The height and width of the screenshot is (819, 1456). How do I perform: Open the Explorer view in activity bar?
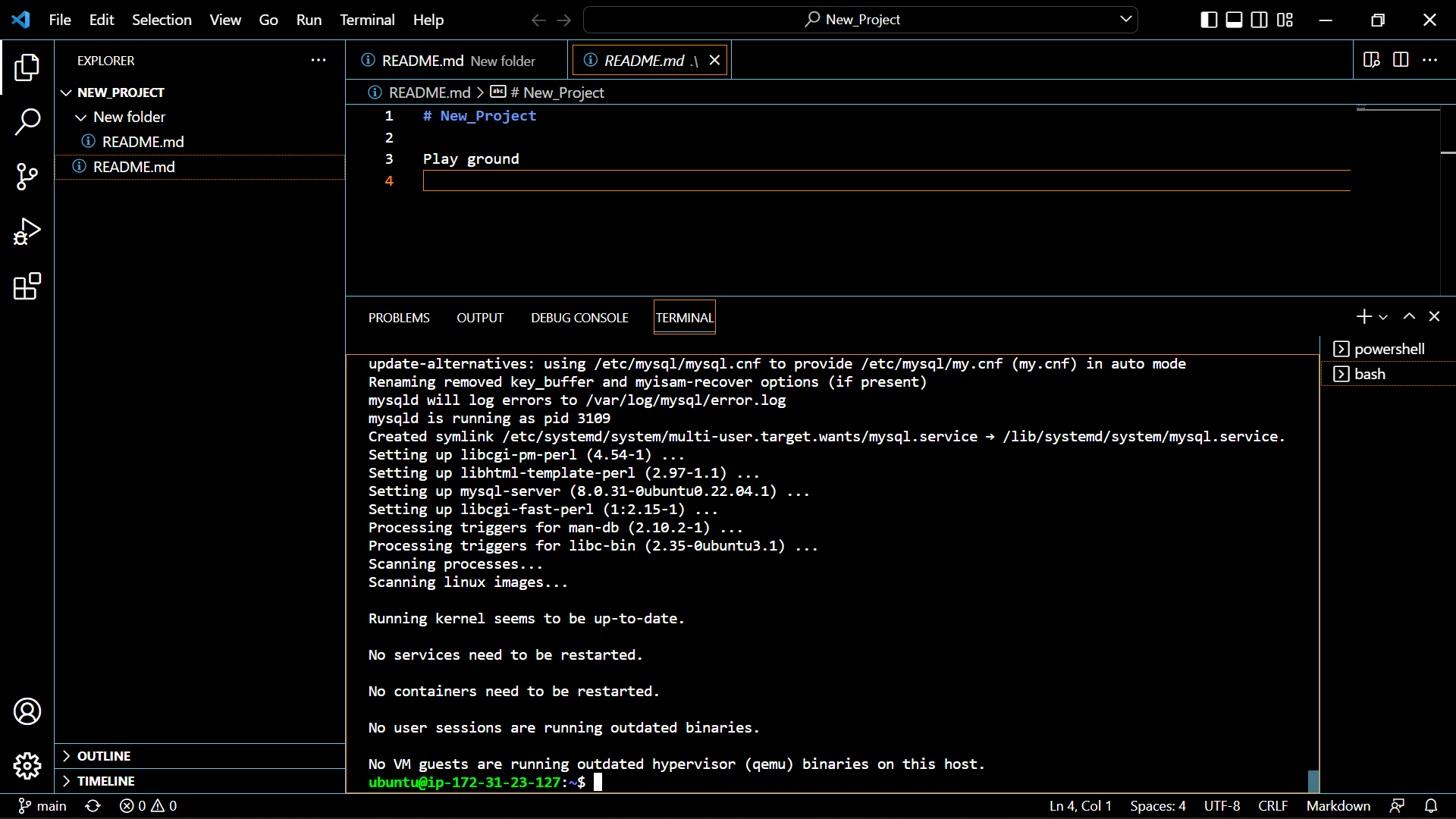(27, 67)
